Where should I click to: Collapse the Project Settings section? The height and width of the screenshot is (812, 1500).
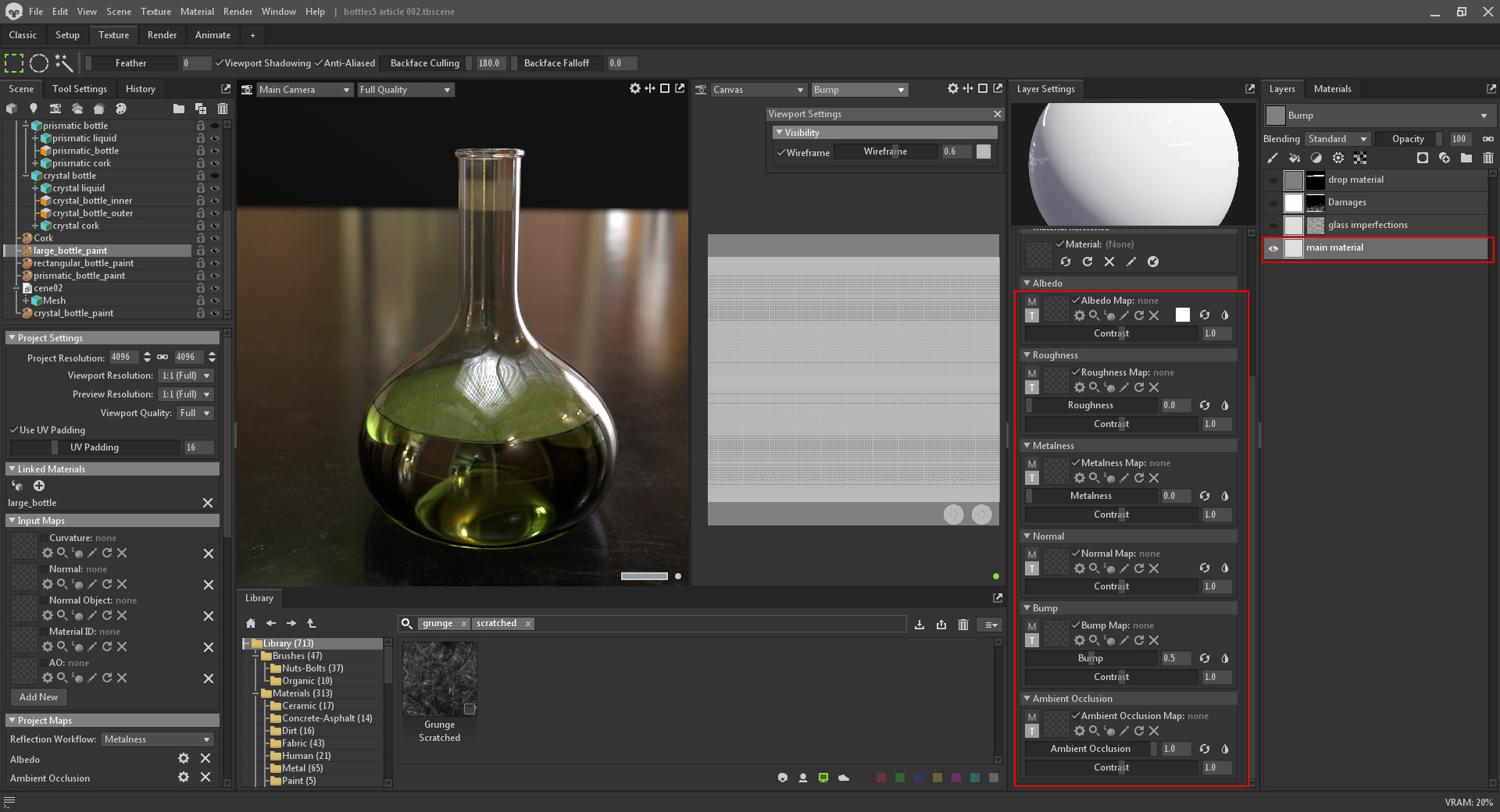click(x=12, y=338)
